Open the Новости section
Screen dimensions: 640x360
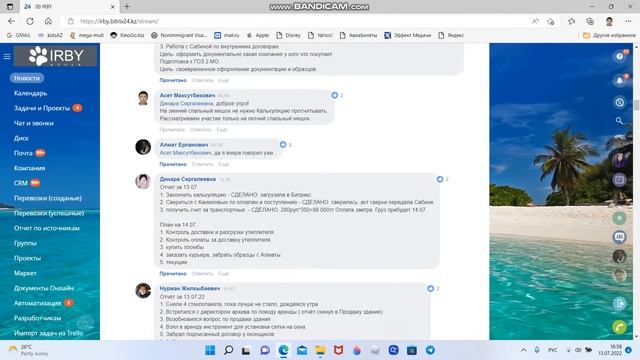tap(27, 78)
